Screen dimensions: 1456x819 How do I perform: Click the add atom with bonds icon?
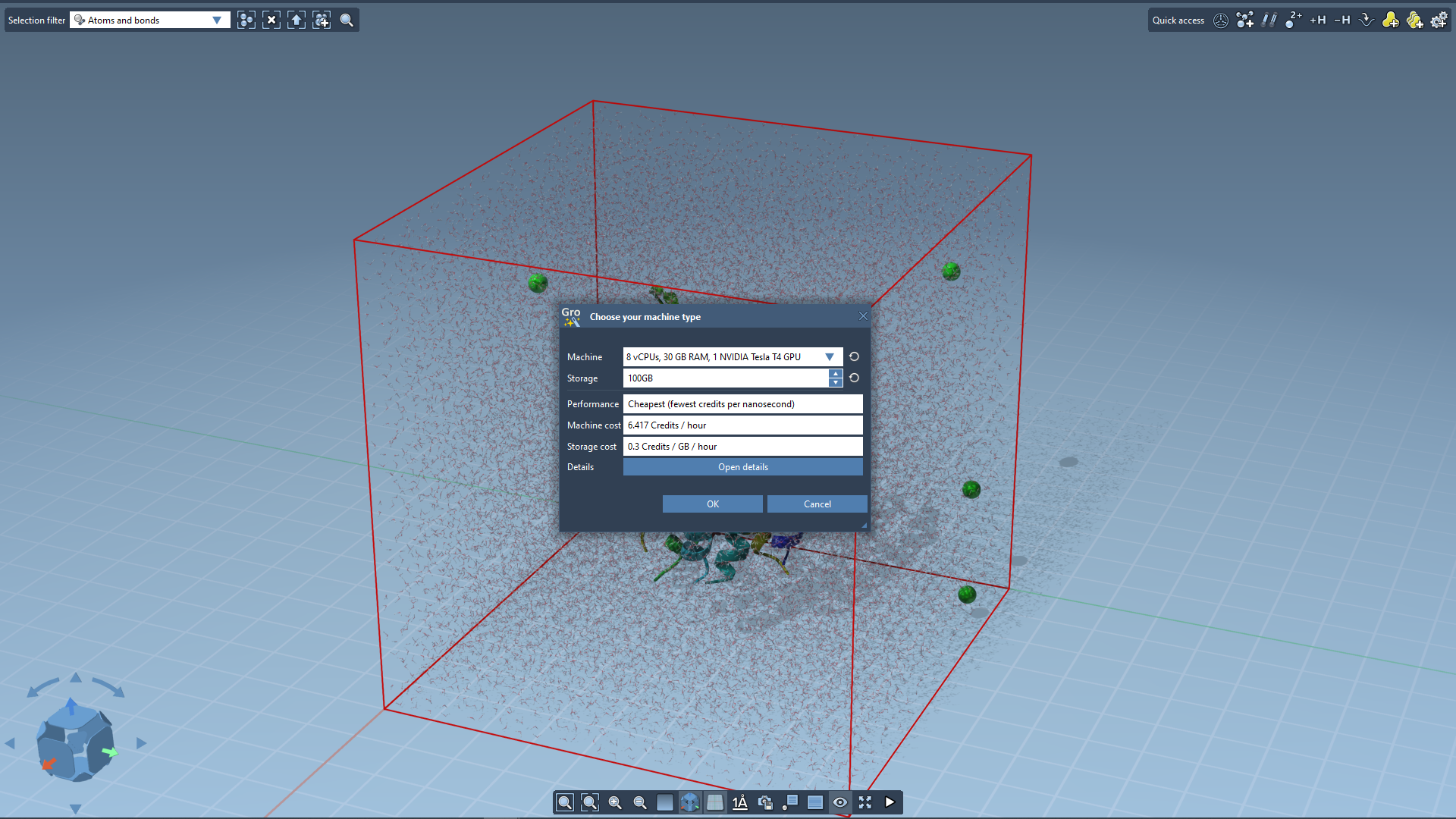coord(1244,20)
